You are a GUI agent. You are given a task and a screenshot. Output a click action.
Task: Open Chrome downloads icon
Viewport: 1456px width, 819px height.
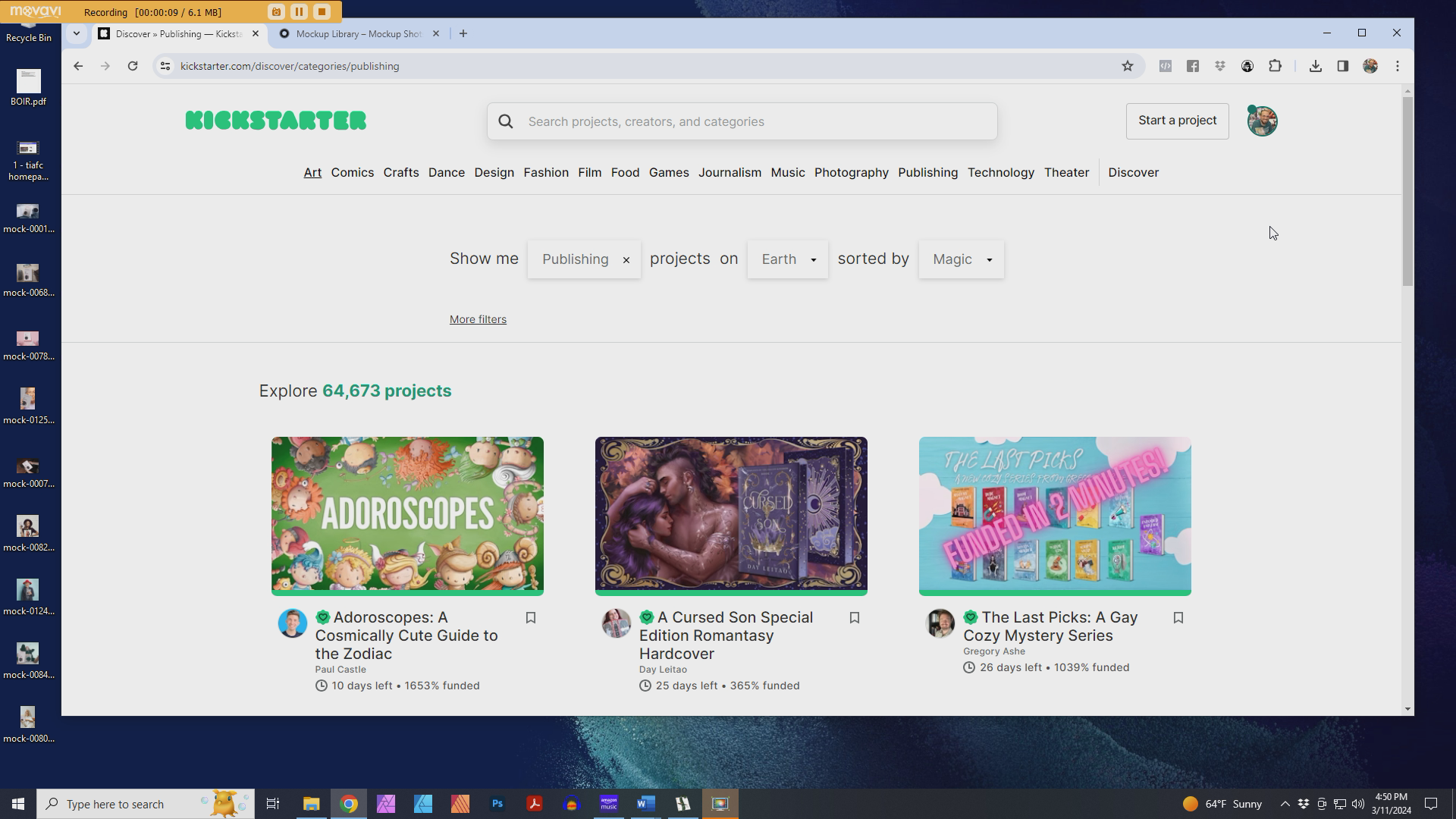(x=1316, y=66)
